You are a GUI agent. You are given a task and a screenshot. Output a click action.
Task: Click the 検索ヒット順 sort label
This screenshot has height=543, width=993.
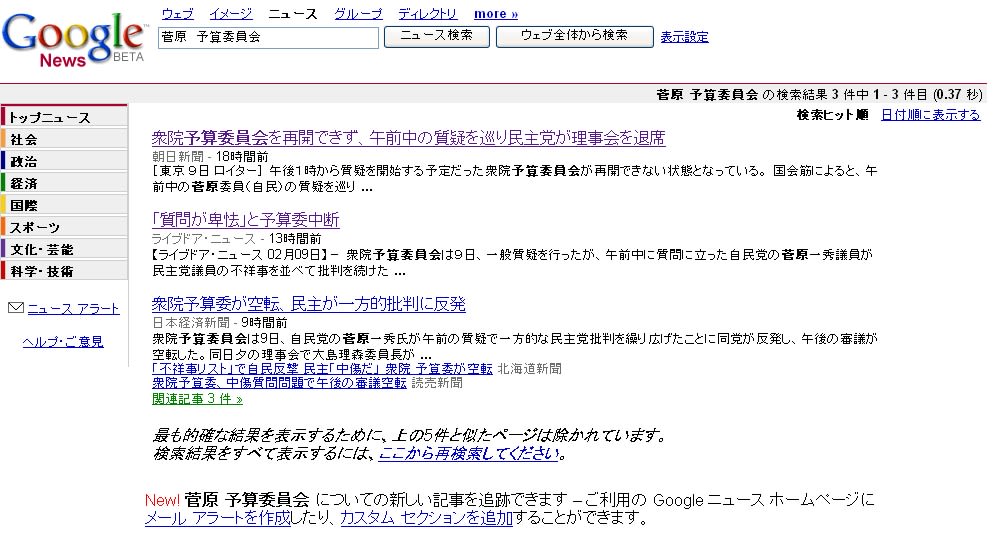pyautogui.click(x=832, y=115)
